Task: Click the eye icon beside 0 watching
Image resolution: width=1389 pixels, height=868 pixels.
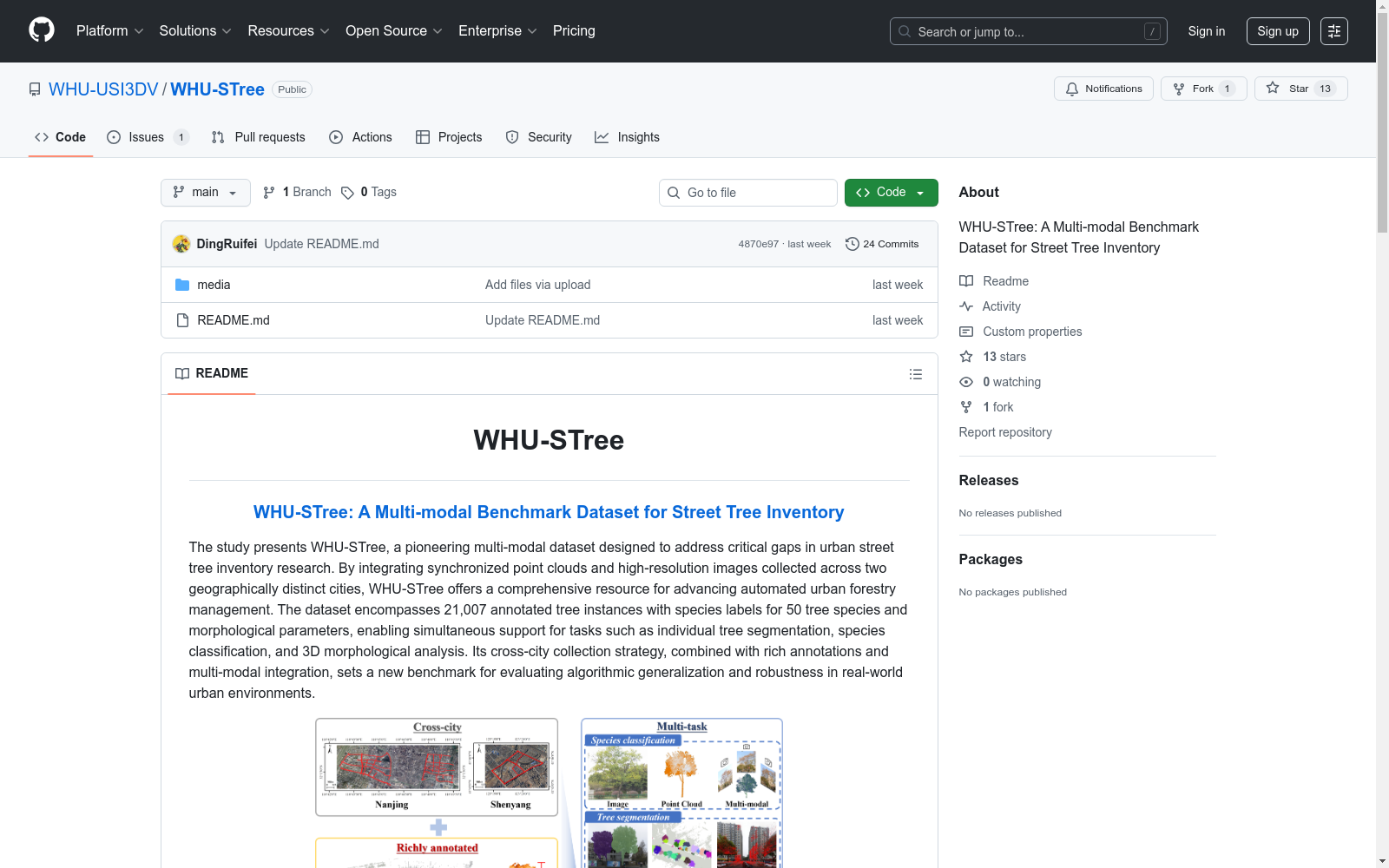Action: [966, 382]
